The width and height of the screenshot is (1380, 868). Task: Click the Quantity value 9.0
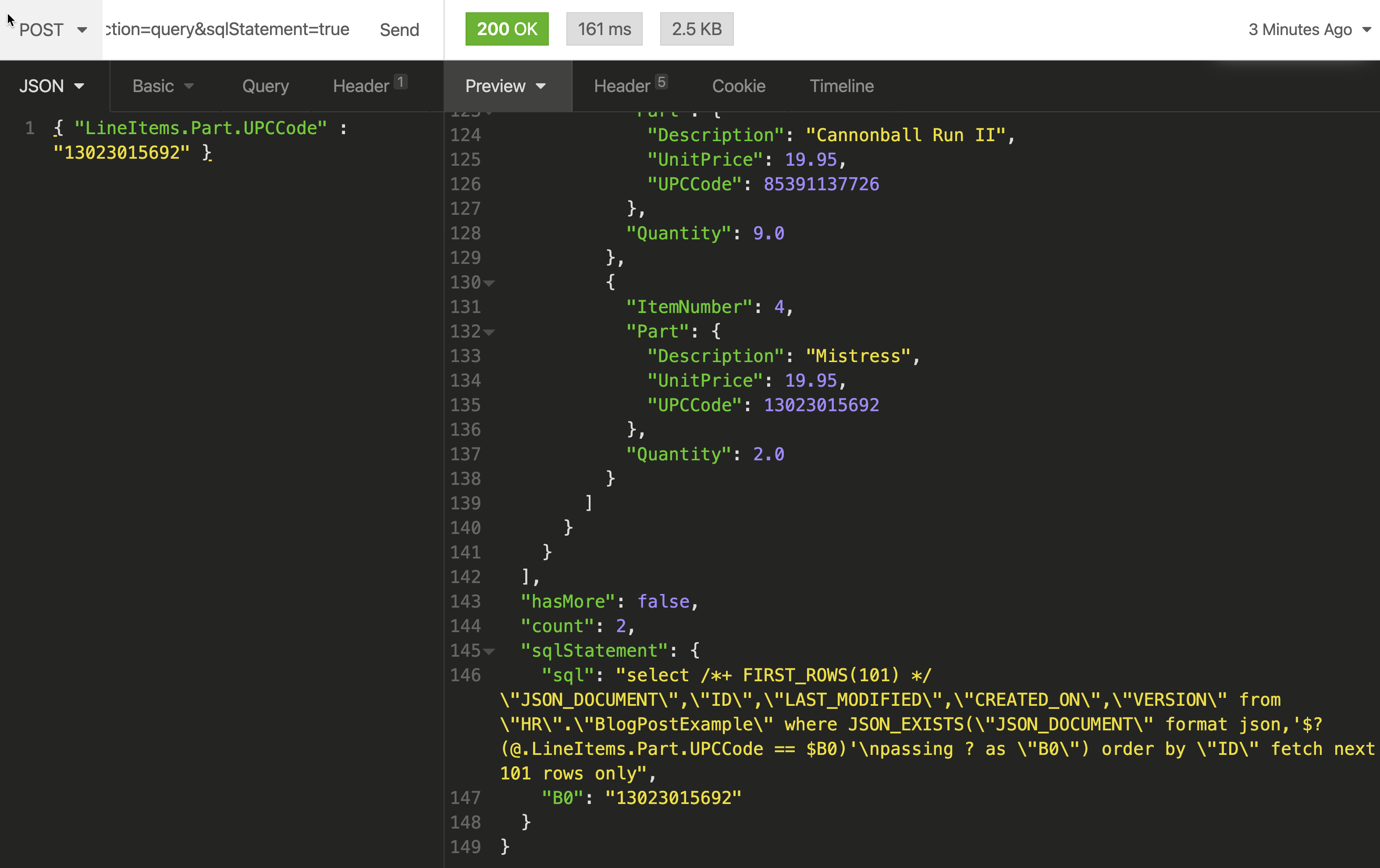tap(768, 234)
